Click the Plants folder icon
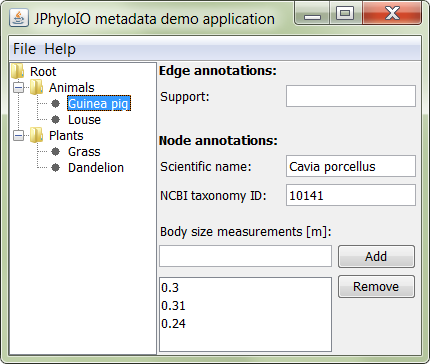The height and width of the screenshot is (364, 430). click(x=37, y=135)
